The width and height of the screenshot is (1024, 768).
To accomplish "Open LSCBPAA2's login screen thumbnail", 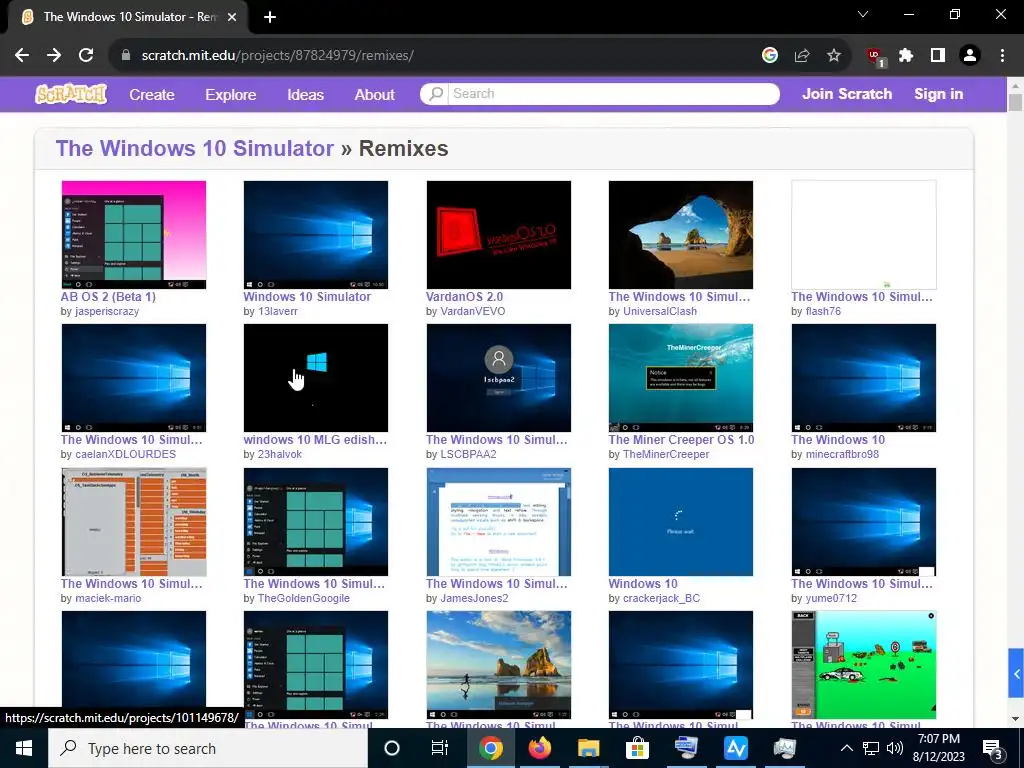I will click(x=498, y=377).
